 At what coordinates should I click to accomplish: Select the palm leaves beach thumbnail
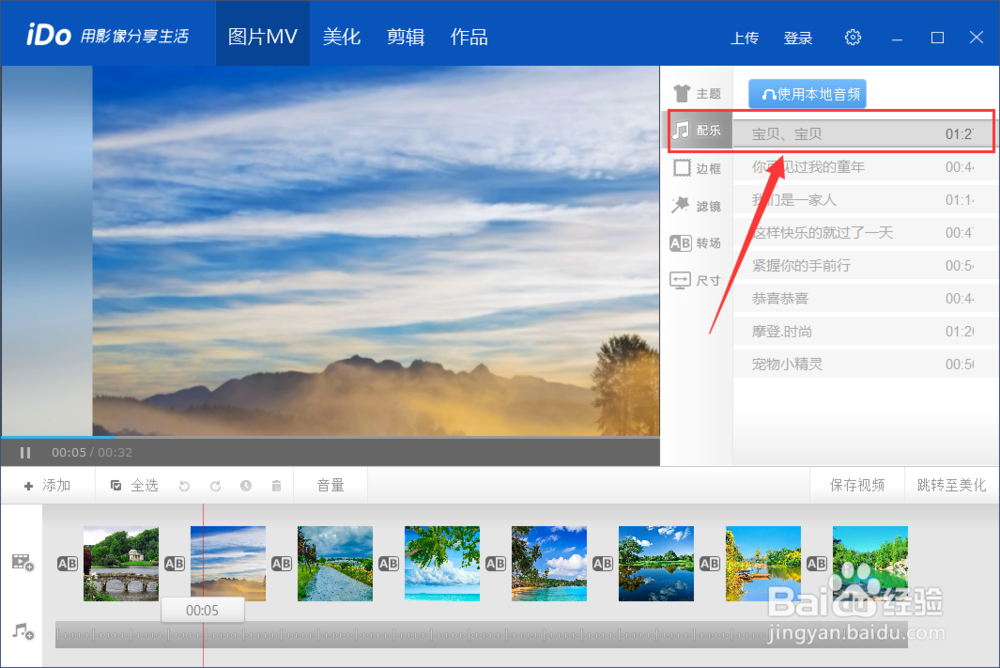click(443, 563)
